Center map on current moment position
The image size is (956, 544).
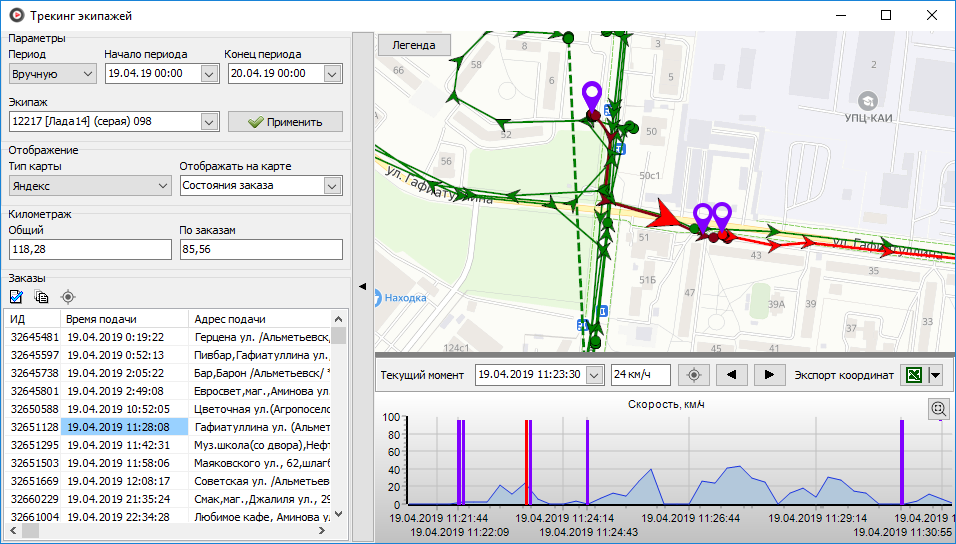(694, 375)
